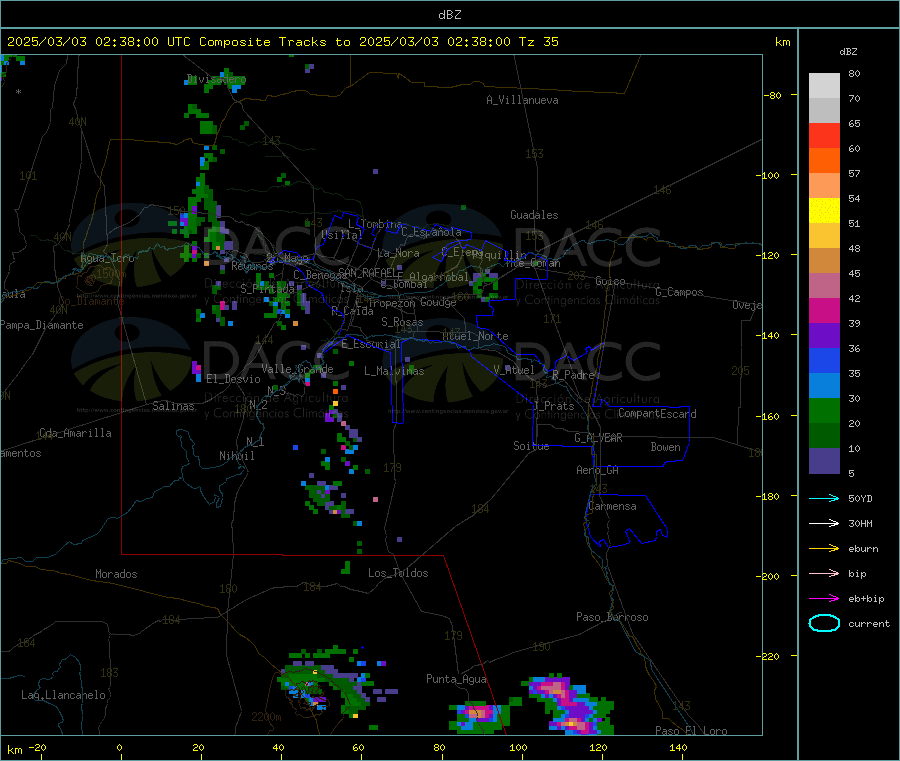Click the cyan current ellipse legend icon
Screen dimensions: 900x761
click(824, 623)
